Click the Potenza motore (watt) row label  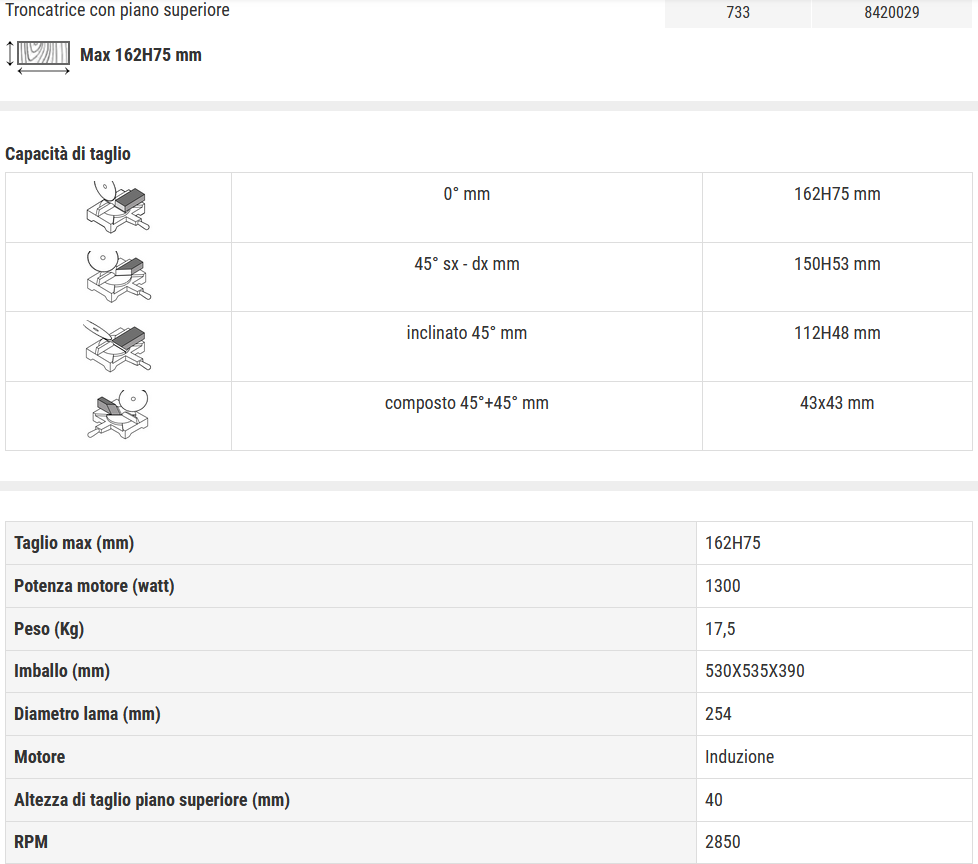[94, 586]
